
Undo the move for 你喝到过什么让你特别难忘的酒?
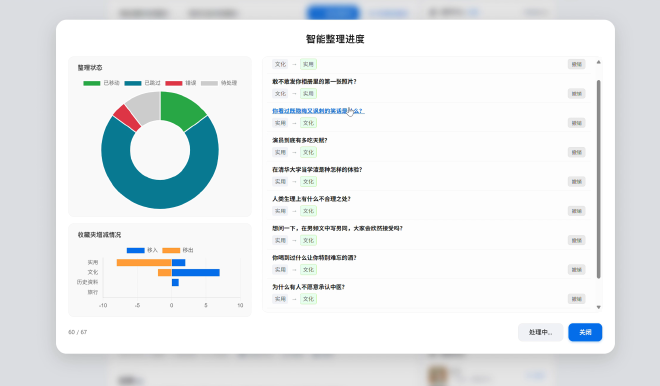pos(576,269)
